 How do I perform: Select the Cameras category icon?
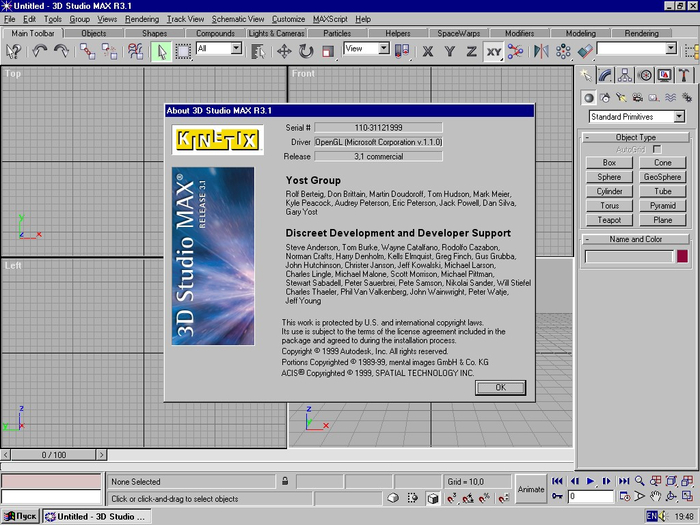(637, 97)
